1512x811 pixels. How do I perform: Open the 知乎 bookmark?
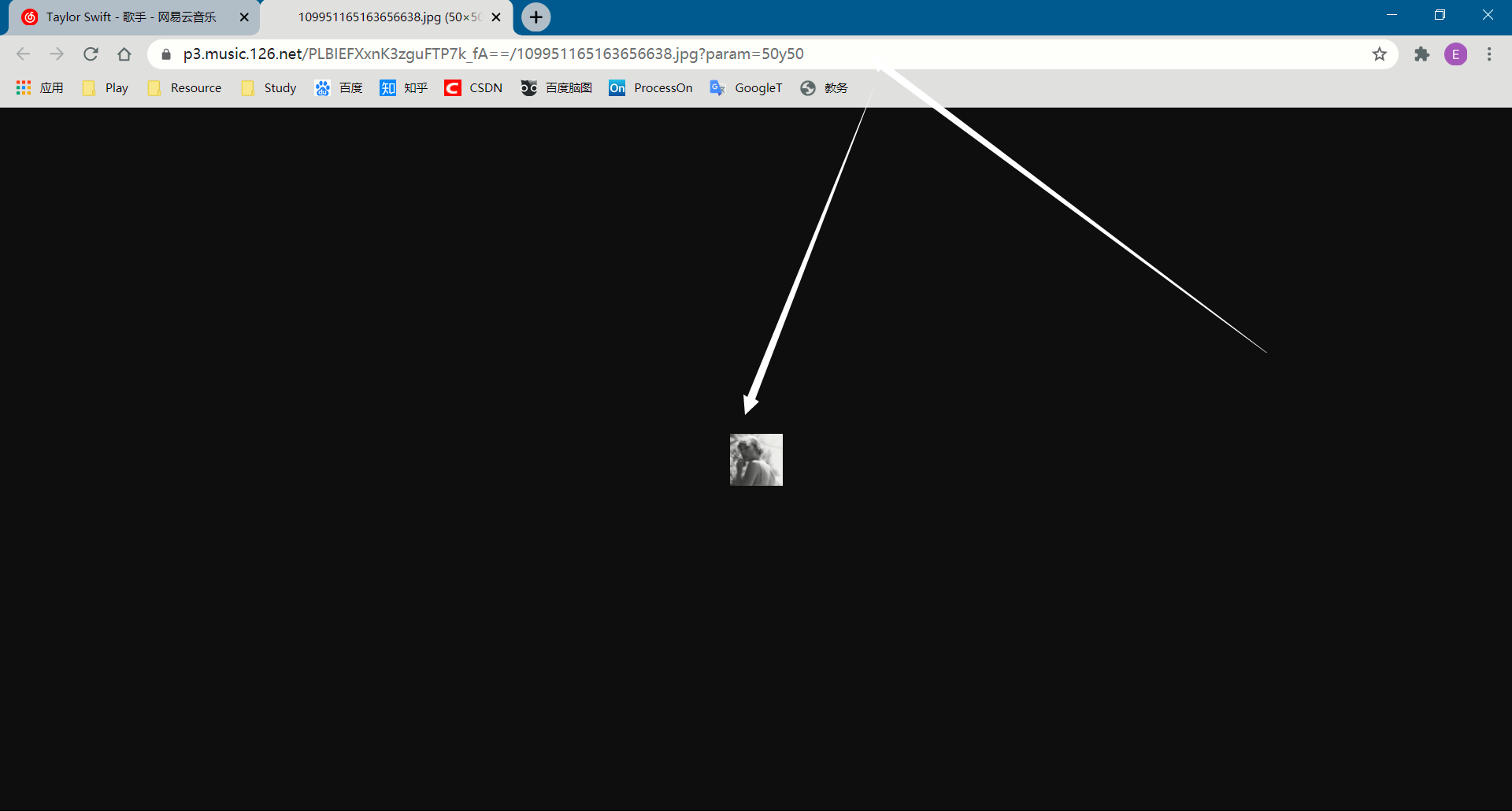coord(403,87)
